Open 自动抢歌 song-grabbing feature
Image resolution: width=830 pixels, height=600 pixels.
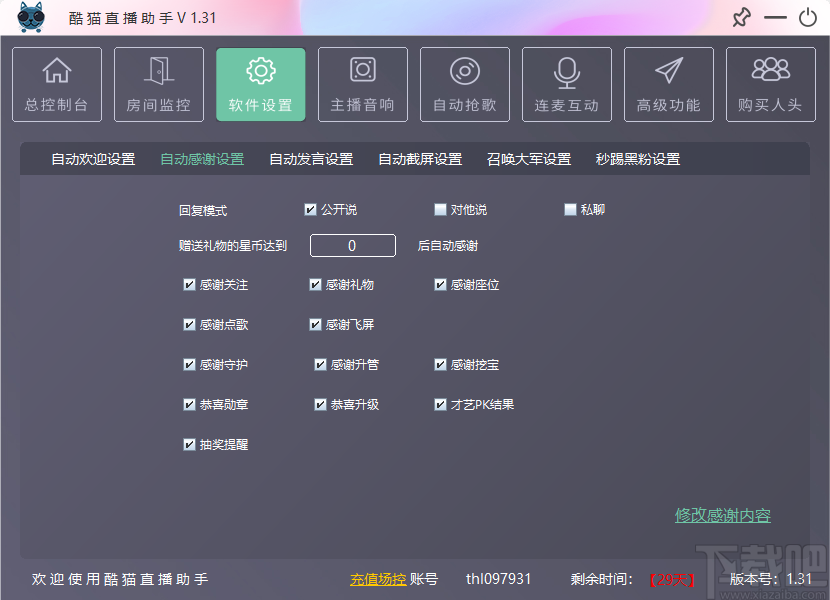point(464,84)
